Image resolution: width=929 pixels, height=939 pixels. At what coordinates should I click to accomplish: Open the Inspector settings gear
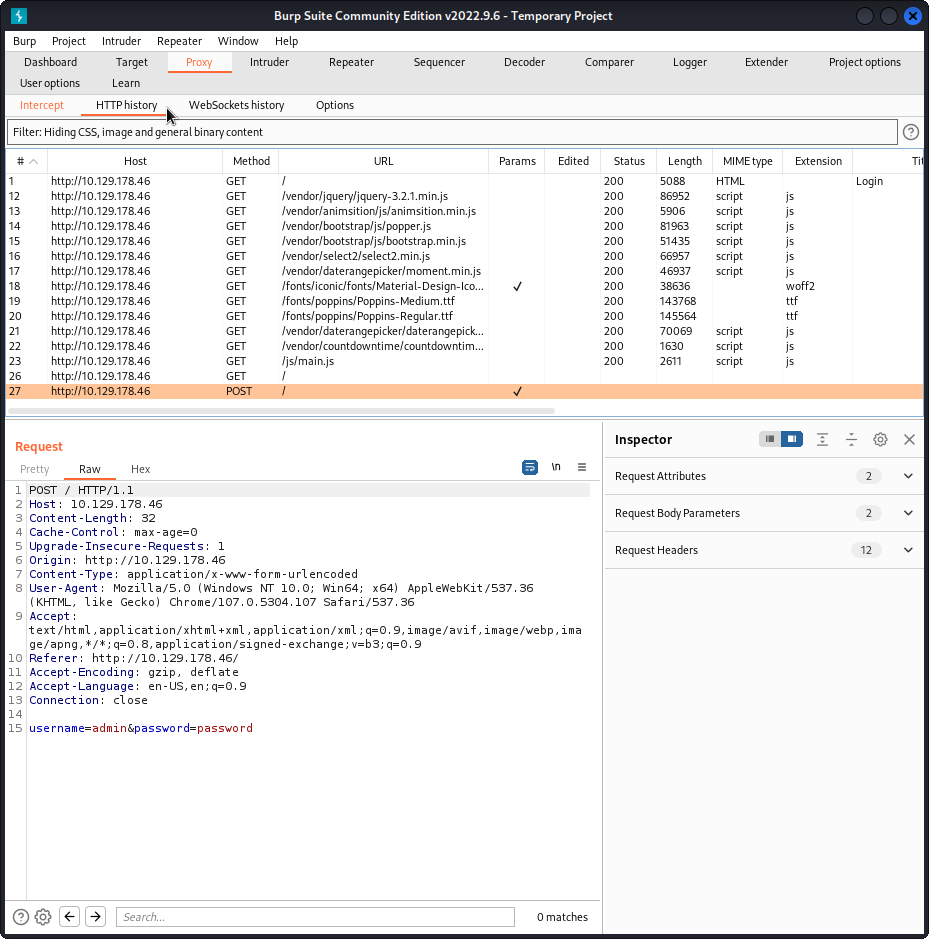coord(880,438)
